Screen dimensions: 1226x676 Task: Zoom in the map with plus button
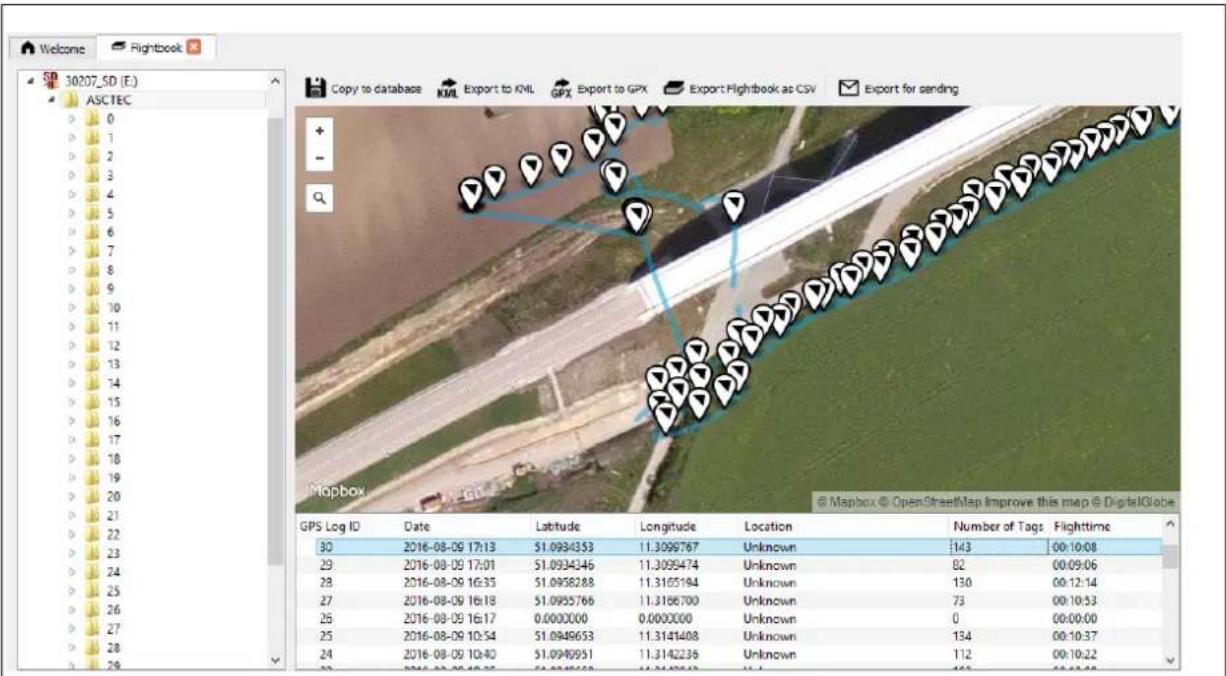pos(319,131)
